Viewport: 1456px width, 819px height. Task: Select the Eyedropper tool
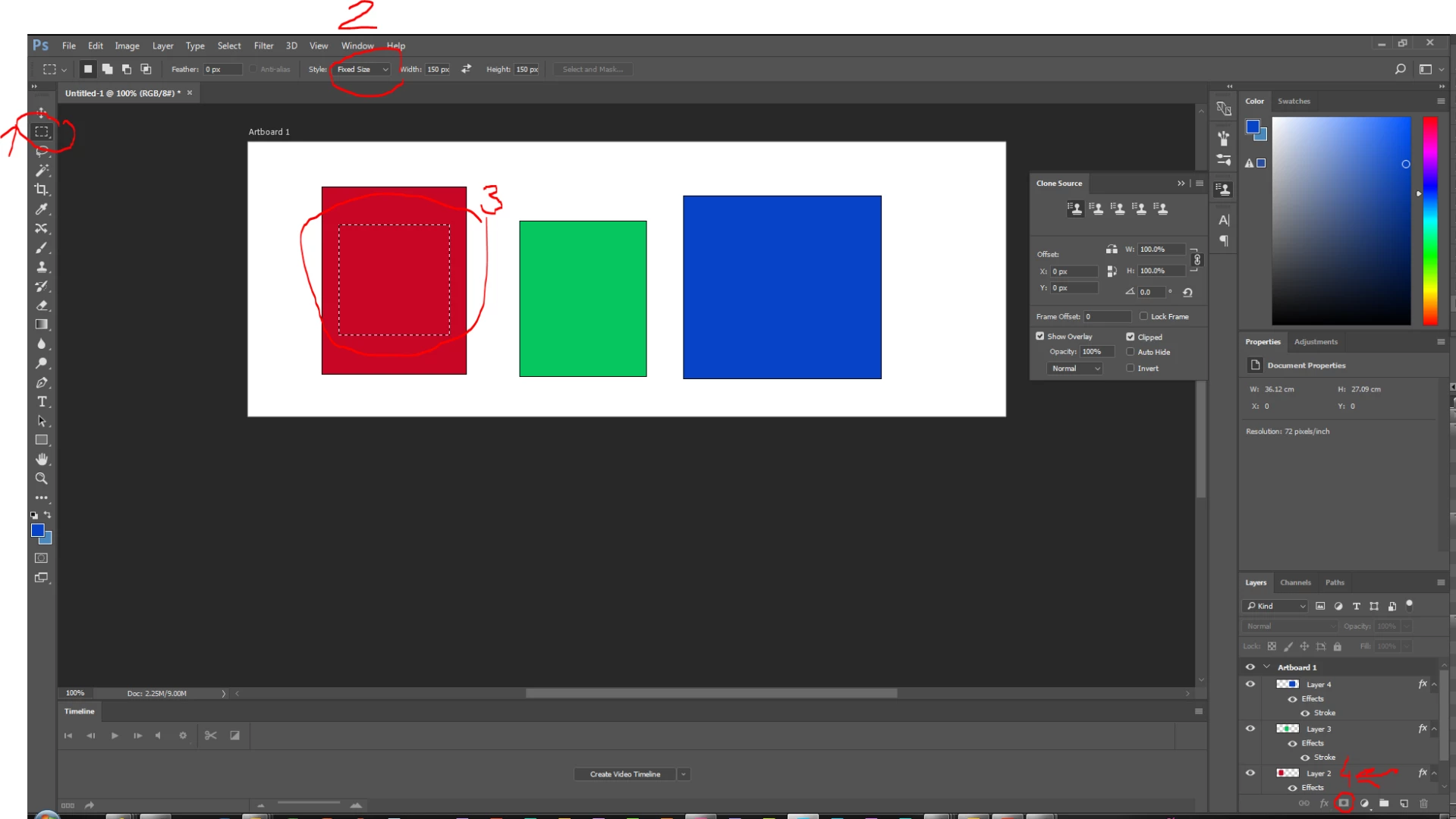42,209
